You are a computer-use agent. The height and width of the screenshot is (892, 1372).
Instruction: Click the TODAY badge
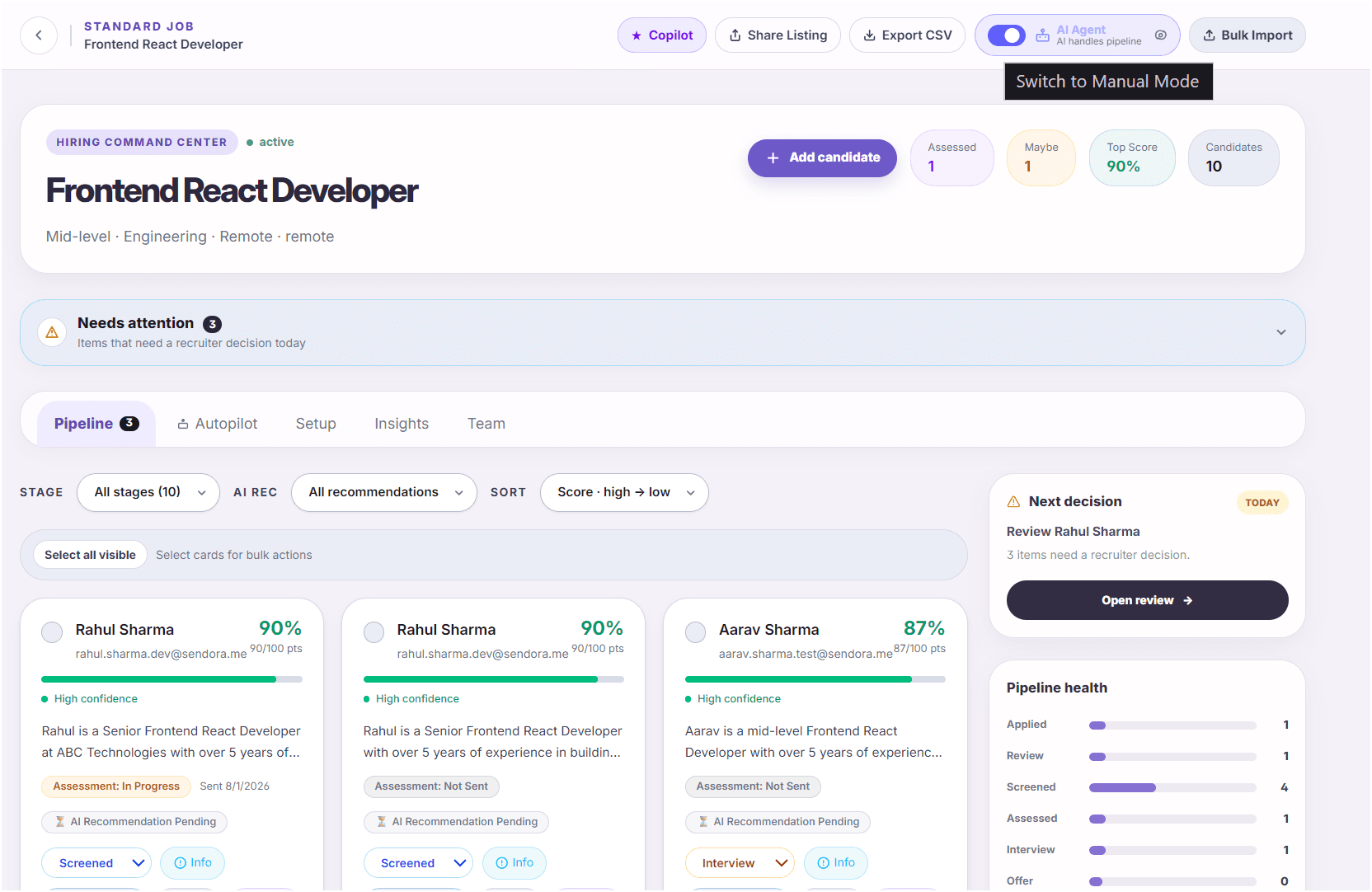coord(1262,503)
